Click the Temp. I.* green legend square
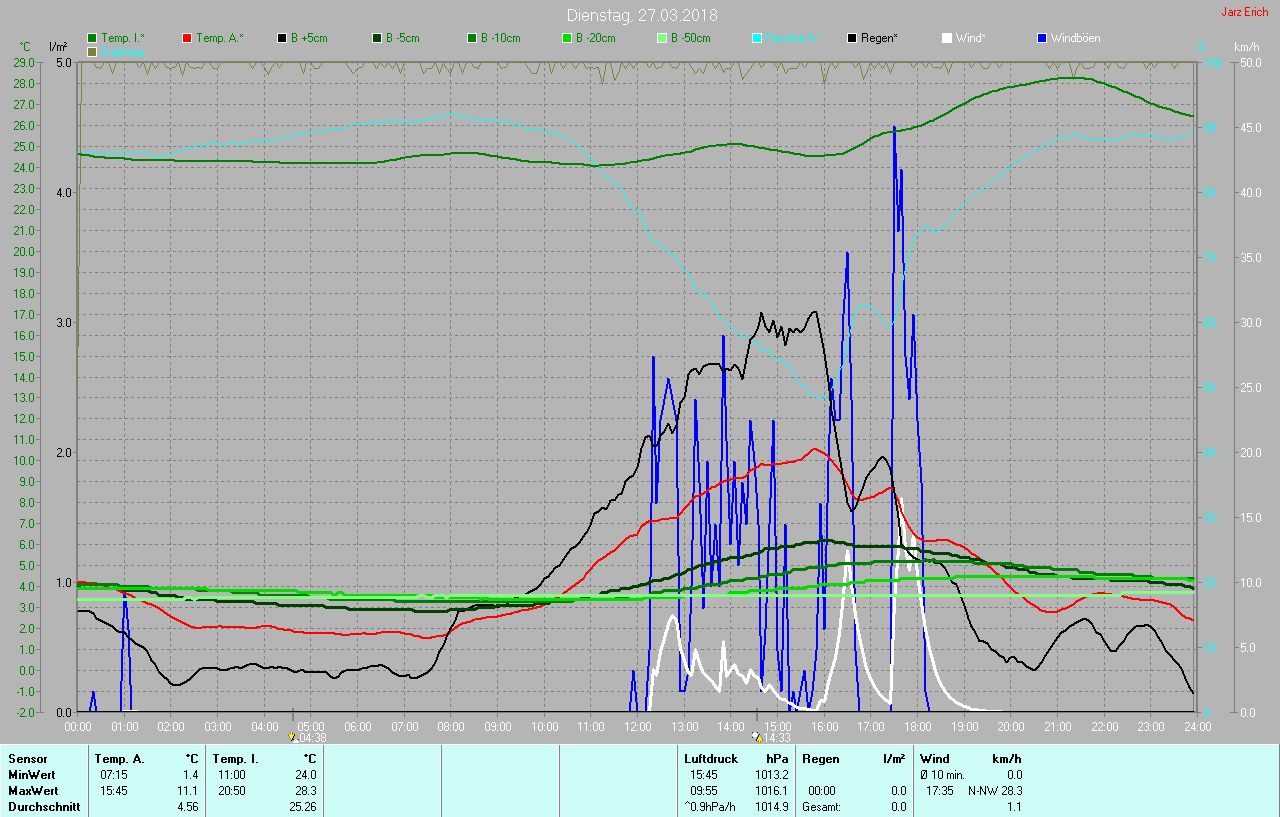The height and width of the screenshot is (817, 1280). point(93,38)
